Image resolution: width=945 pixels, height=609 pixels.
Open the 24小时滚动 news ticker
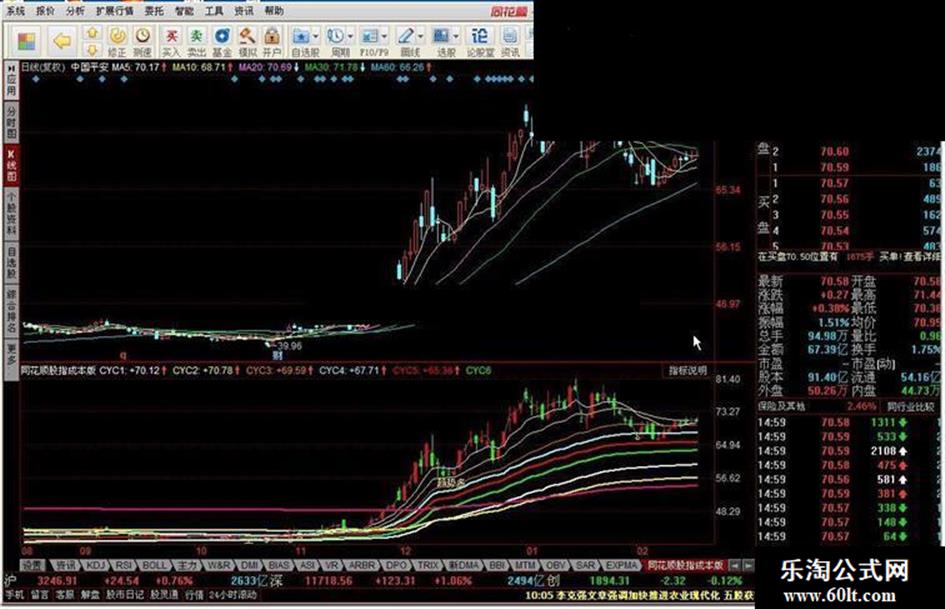233,595
